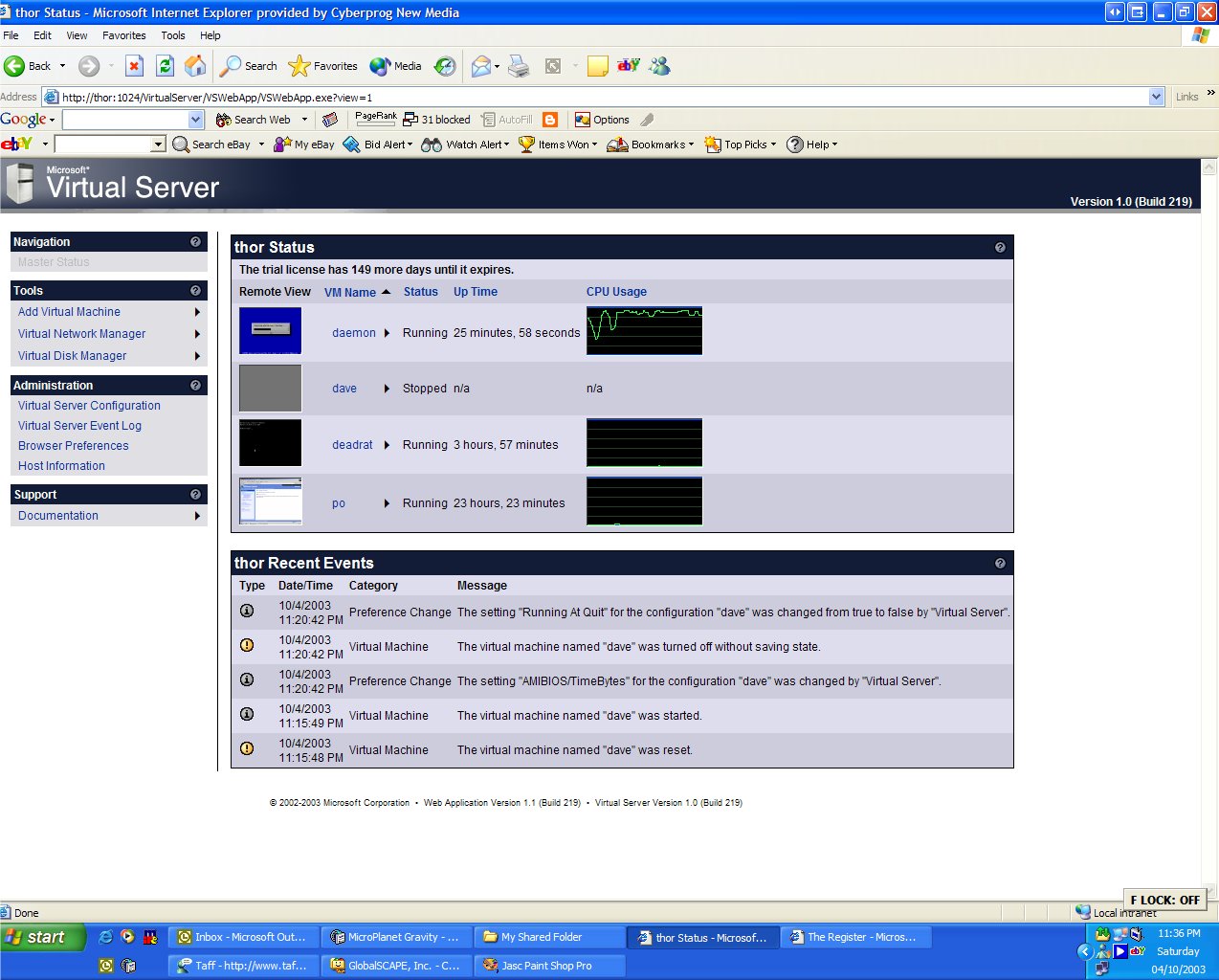Click the 31 blocked popup blocker button
1219x980 pixels.
[x=437, y=120]
